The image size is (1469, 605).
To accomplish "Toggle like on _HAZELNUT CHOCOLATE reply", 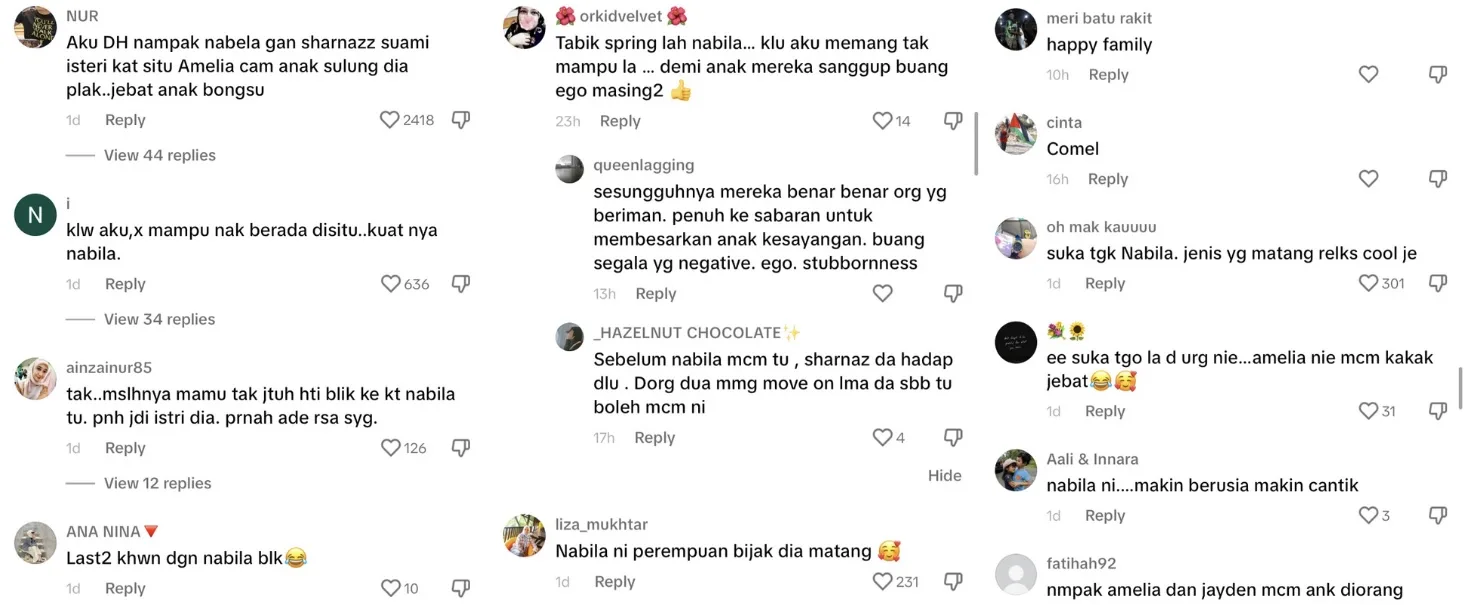I will click(882, 438).
